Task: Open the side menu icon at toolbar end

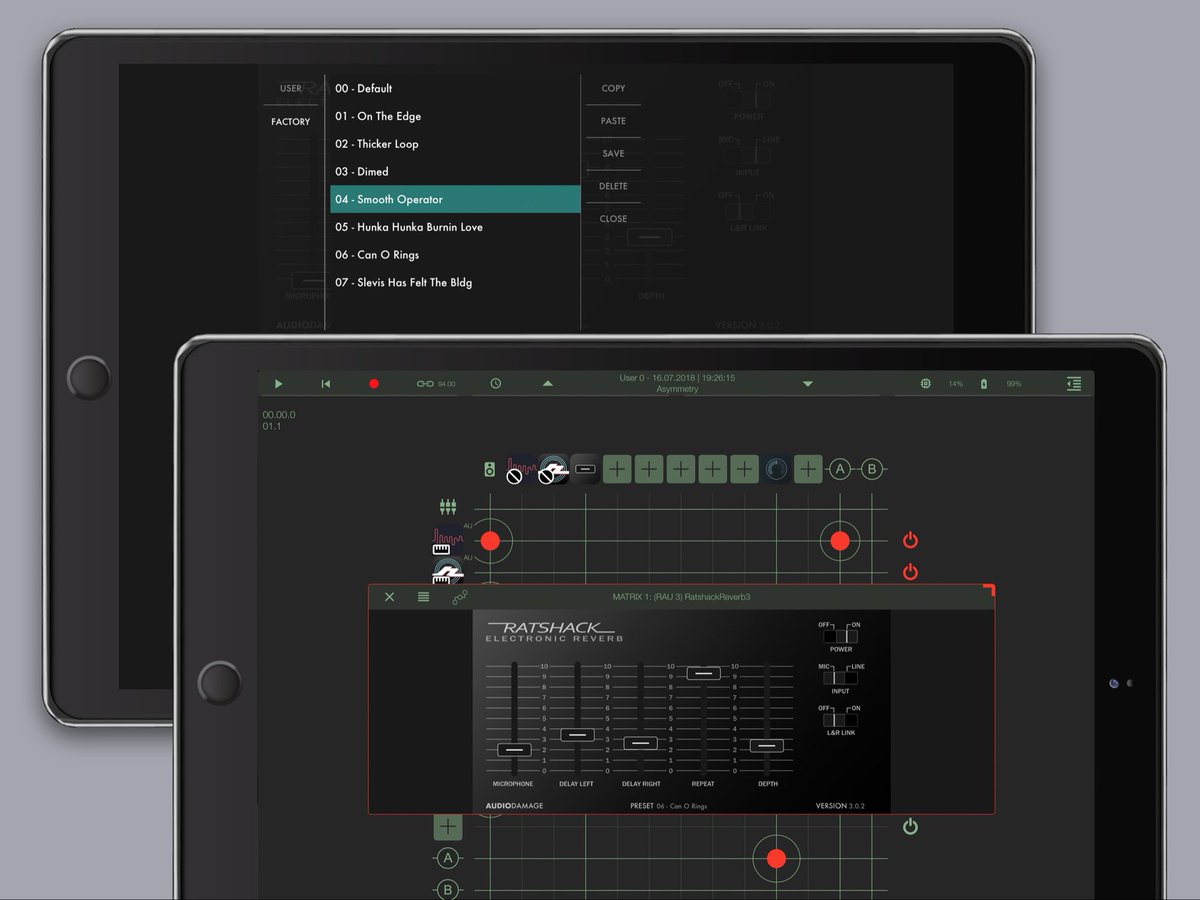Action: click(1074, 384)
